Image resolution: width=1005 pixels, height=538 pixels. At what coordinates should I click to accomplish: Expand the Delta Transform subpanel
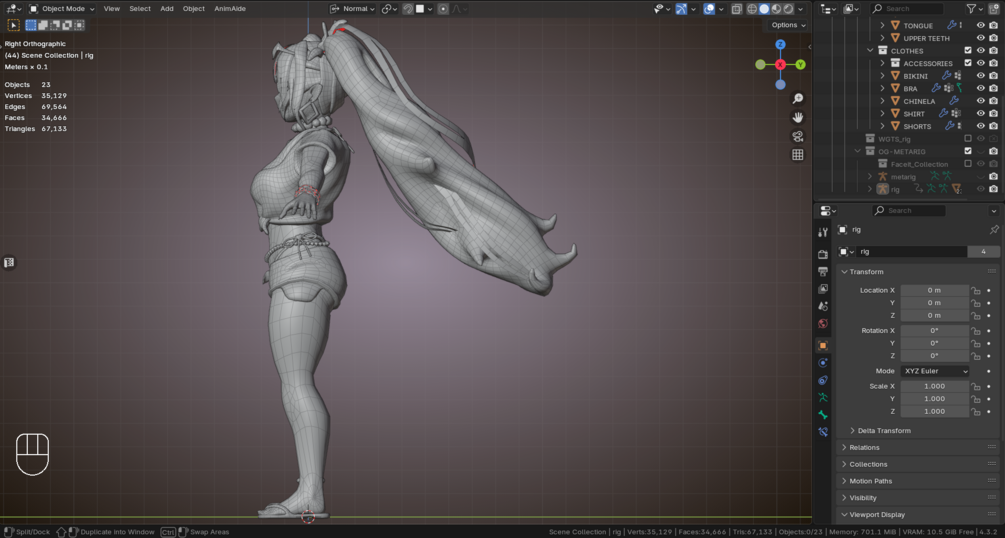click(884, 431)
